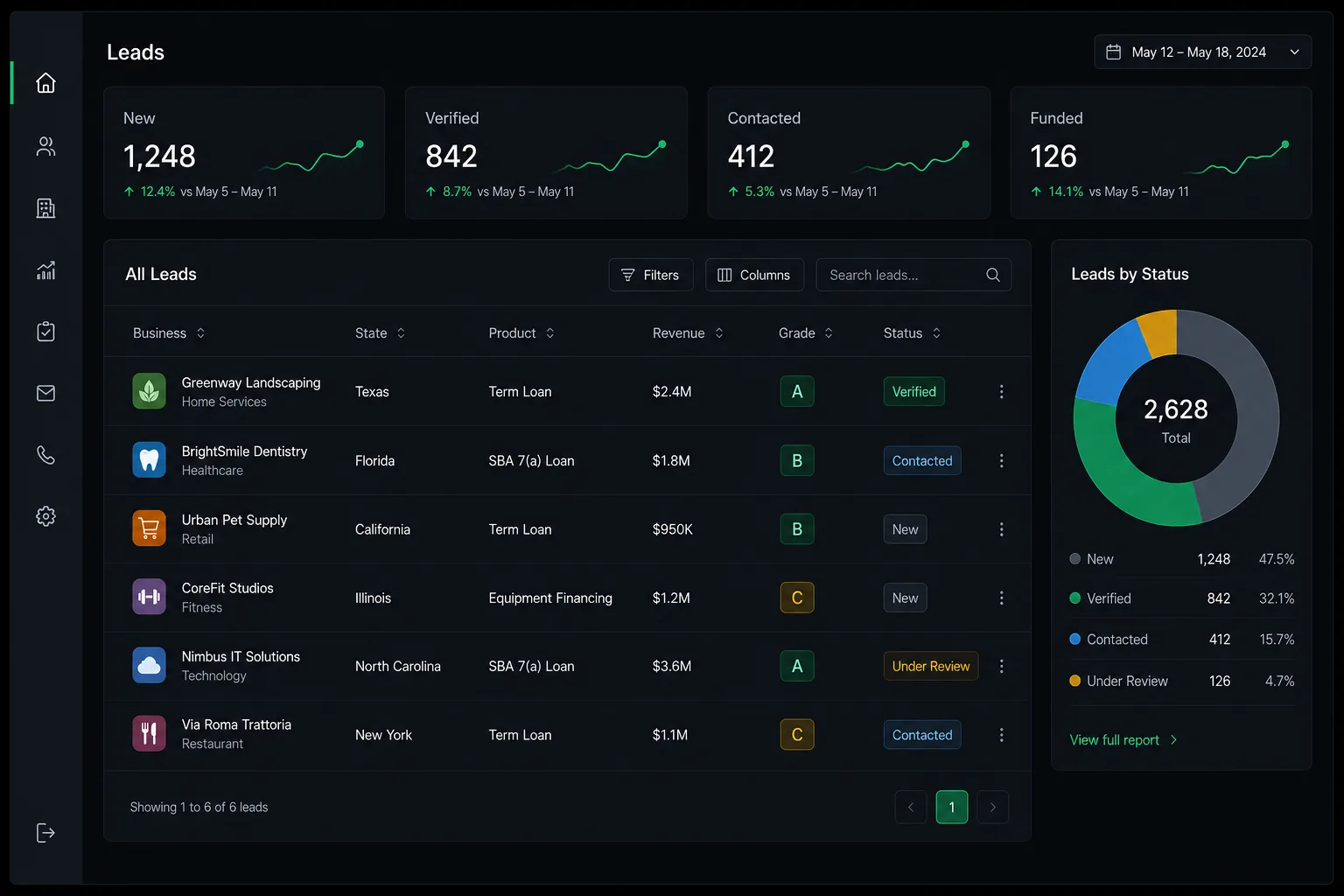Click the Logout icon in the sidebar
The image size is (1344, 896).
click(45, 832)
